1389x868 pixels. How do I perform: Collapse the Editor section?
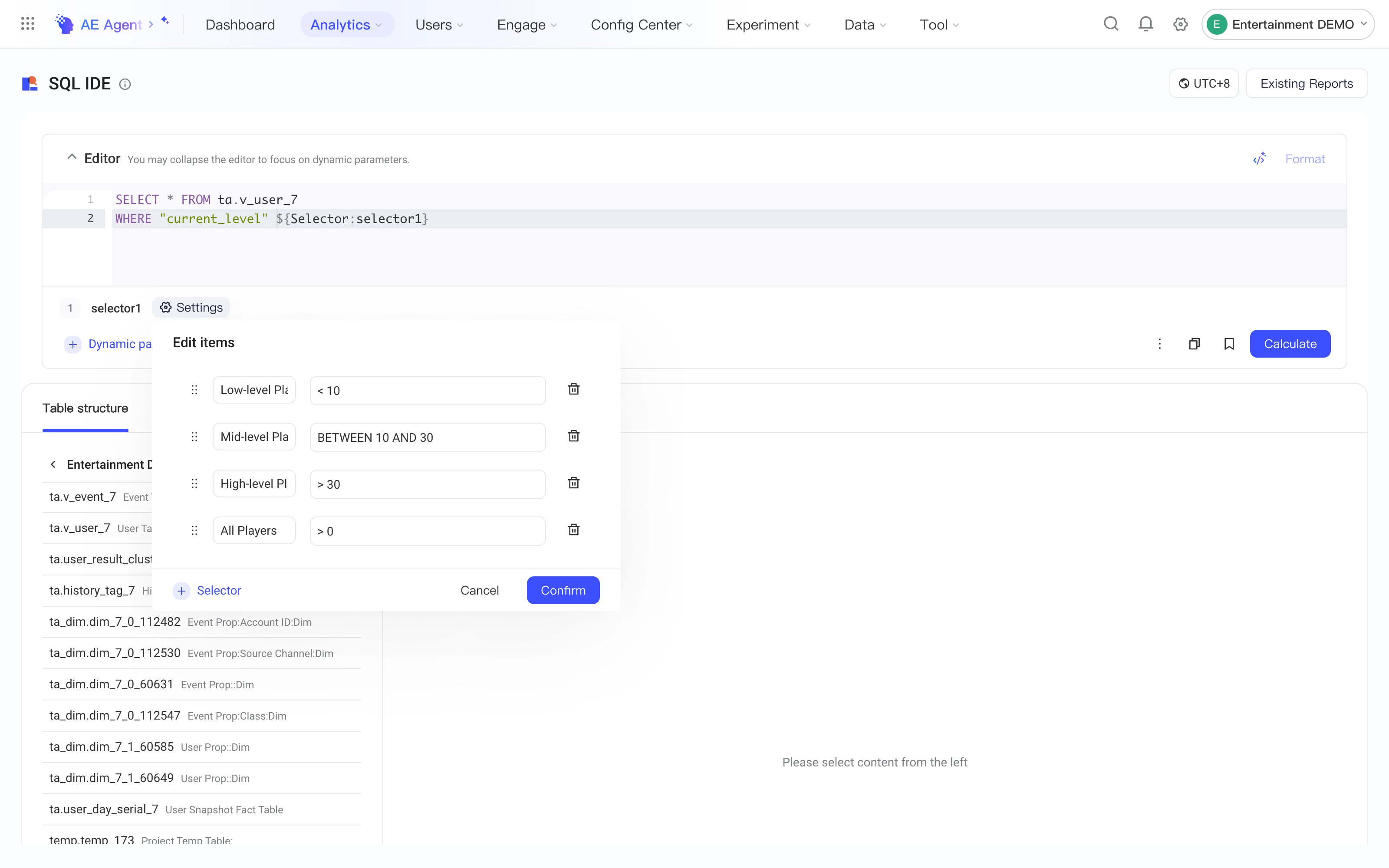72,157
